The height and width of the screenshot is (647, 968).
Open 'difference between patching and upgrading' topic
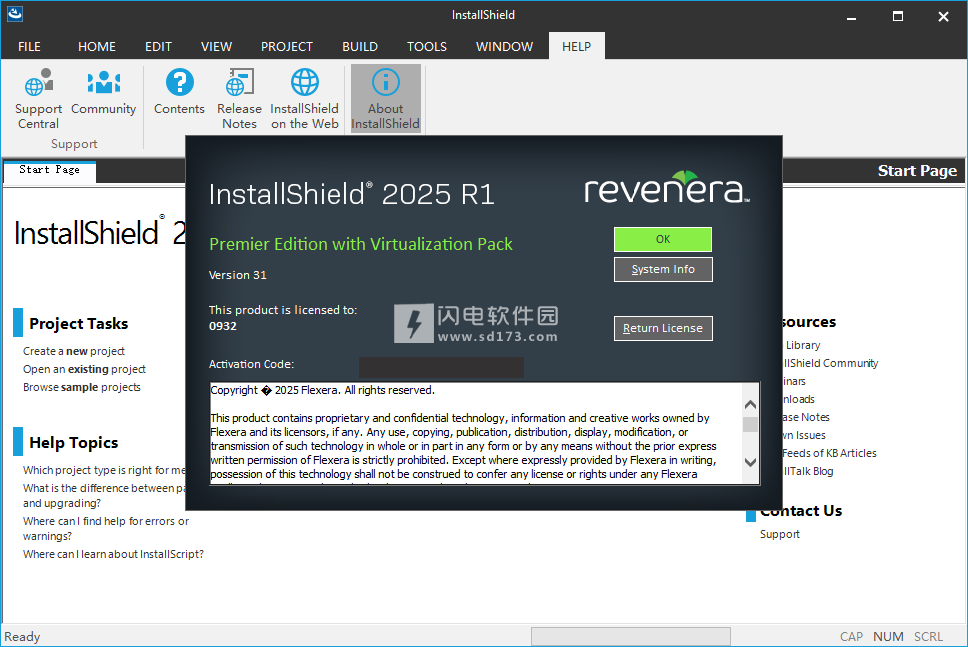[x=104, y=496]
